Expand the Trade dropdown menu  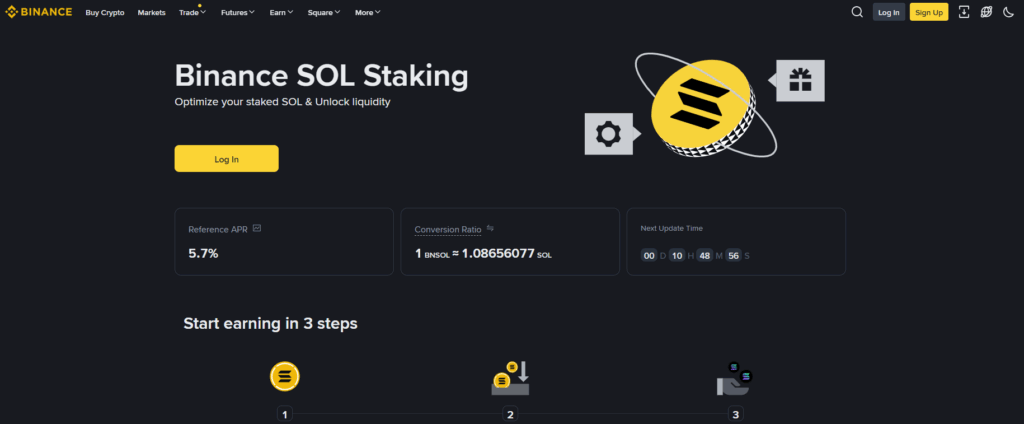[192, 13]
